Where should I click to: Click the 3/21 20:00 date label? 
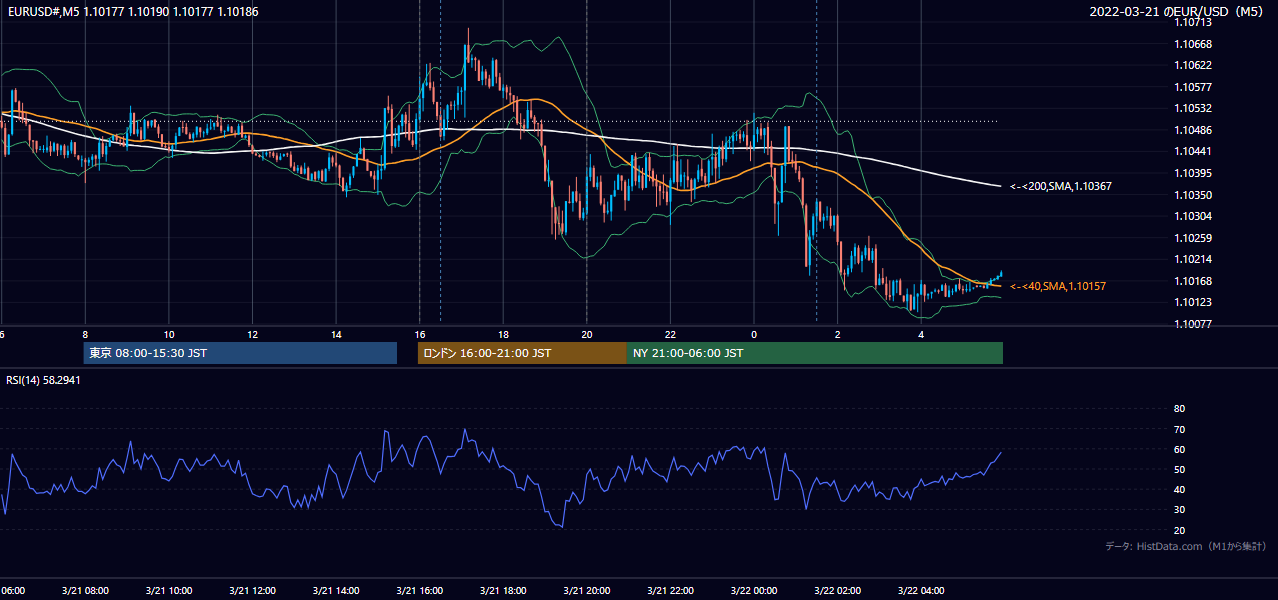click(x=586, y=591)
